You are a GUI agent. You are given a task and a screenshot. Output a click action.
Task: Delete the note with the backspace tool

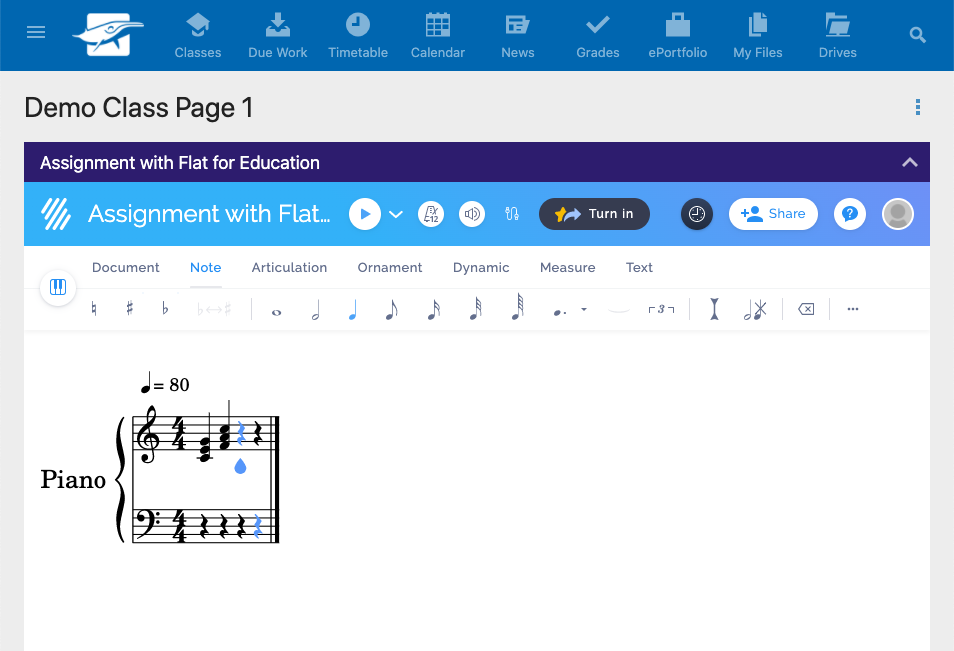[x=806, y=309]
